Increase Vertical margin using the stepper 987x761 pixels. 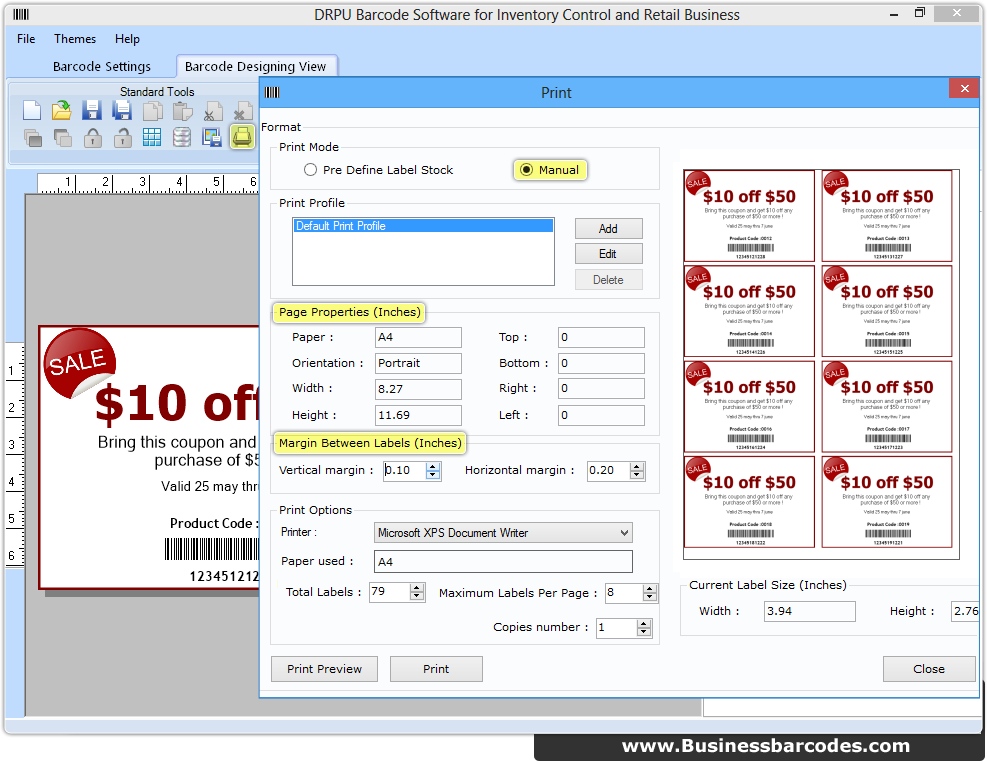[431, 466]
